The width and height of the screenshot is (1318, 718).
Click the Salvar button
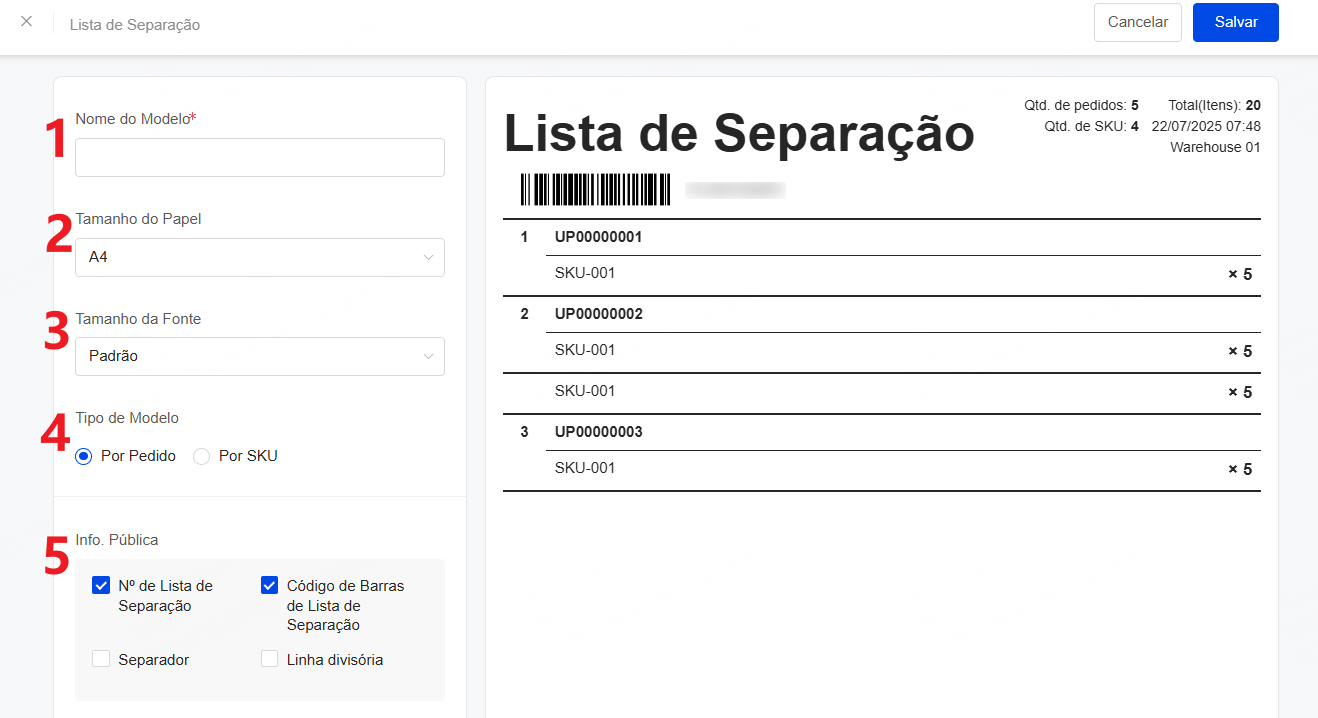1236,22
